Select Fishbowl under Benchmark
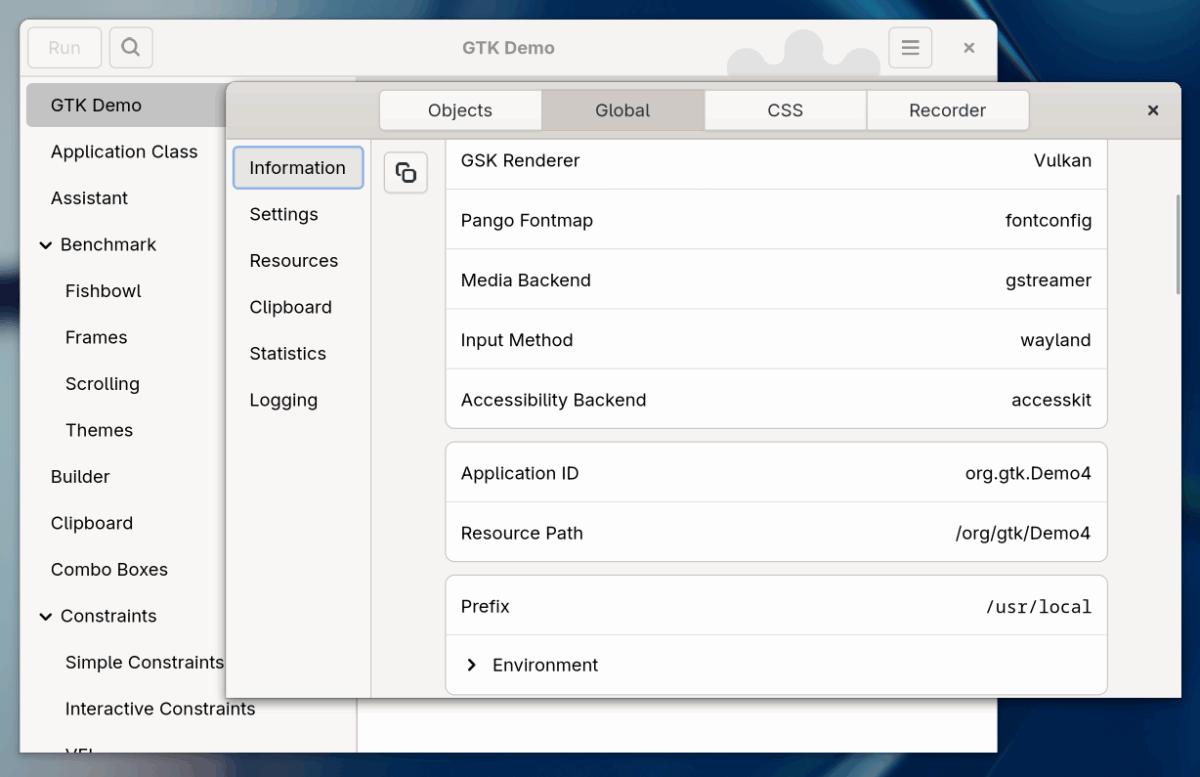 103,291
